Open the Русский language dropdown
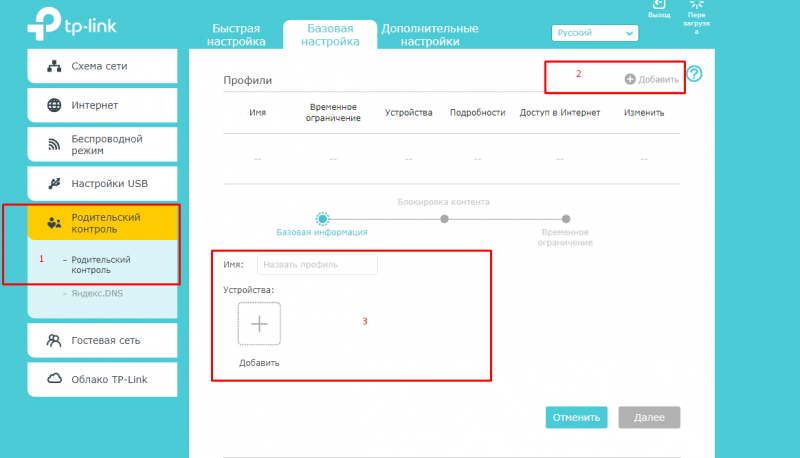Screen dimensions: 800x458 (595, 33)
